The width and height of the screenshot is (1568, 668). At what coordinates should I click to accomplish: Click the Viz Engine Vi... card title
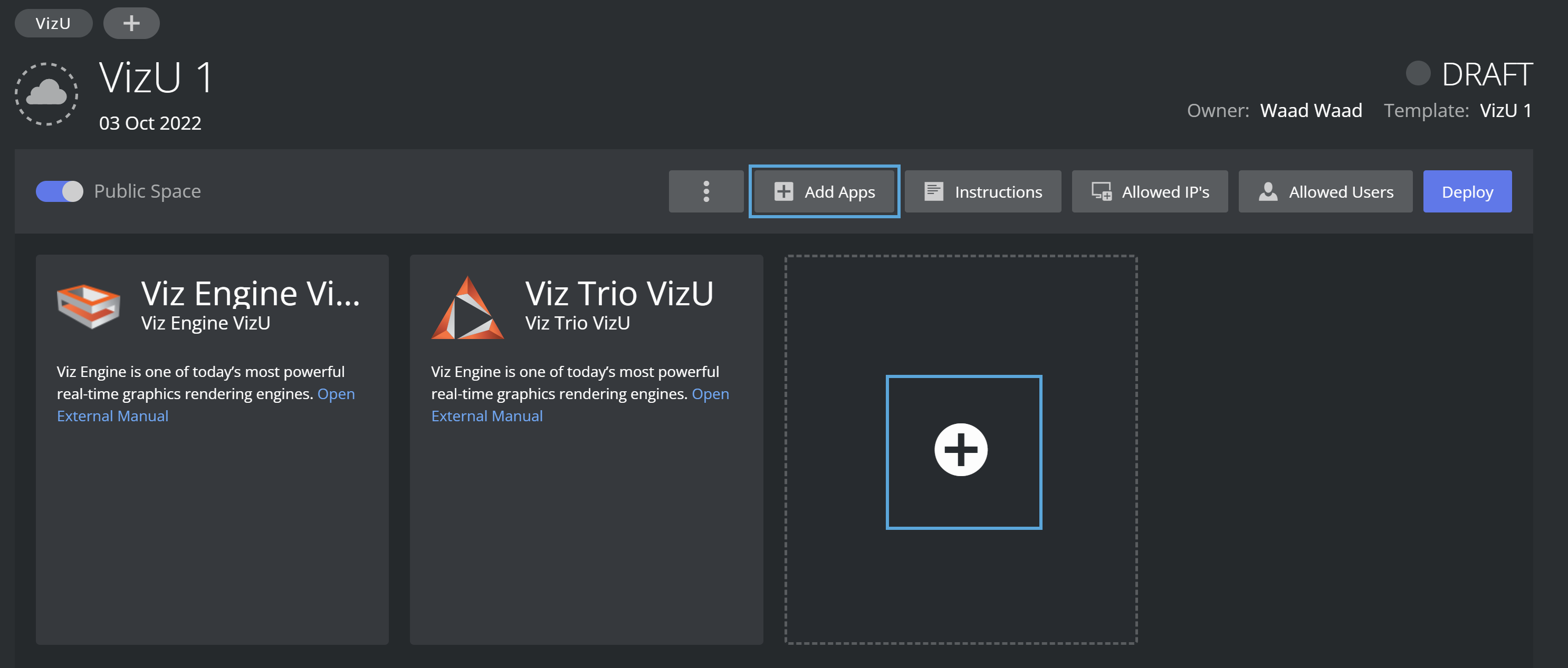click(x=250, y=294)
